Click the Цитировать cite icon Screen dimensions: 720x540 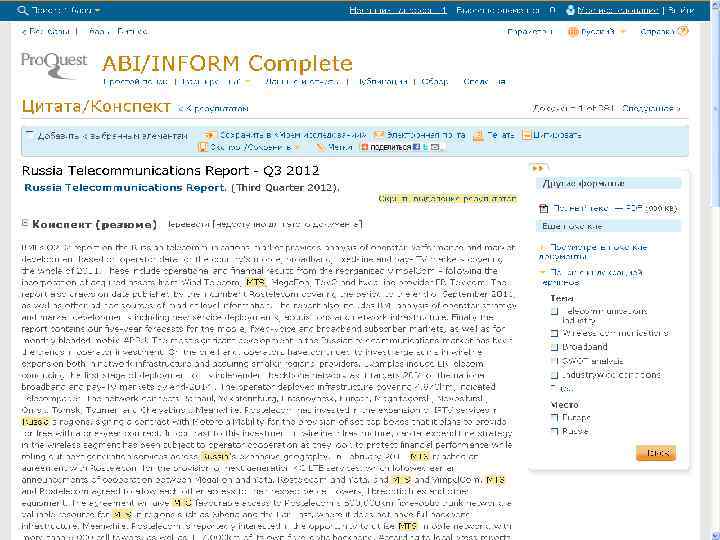(527, 135)
